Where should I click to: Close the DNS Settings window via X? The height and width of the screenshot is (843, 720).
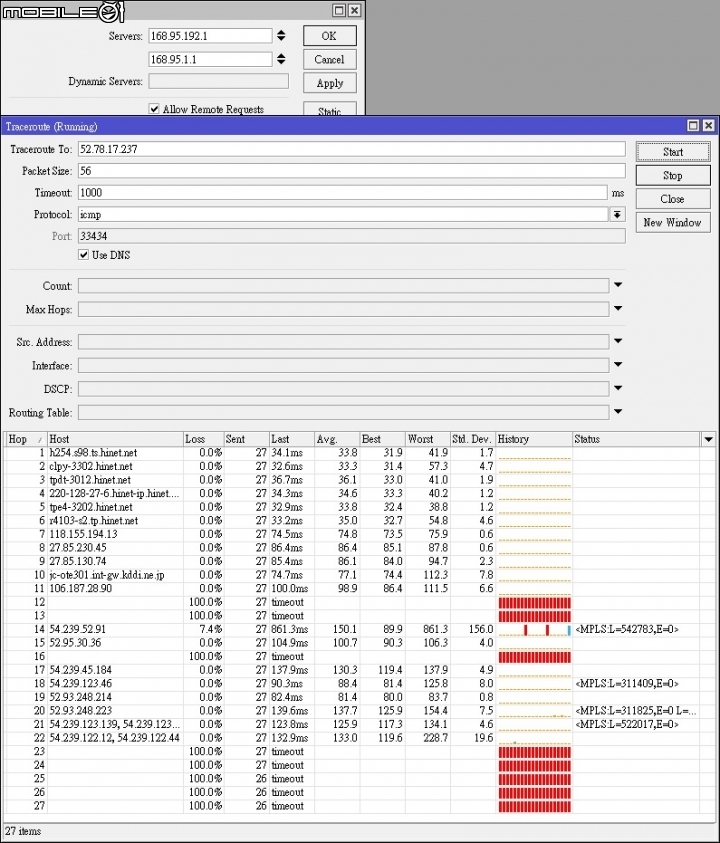[354, 10]
